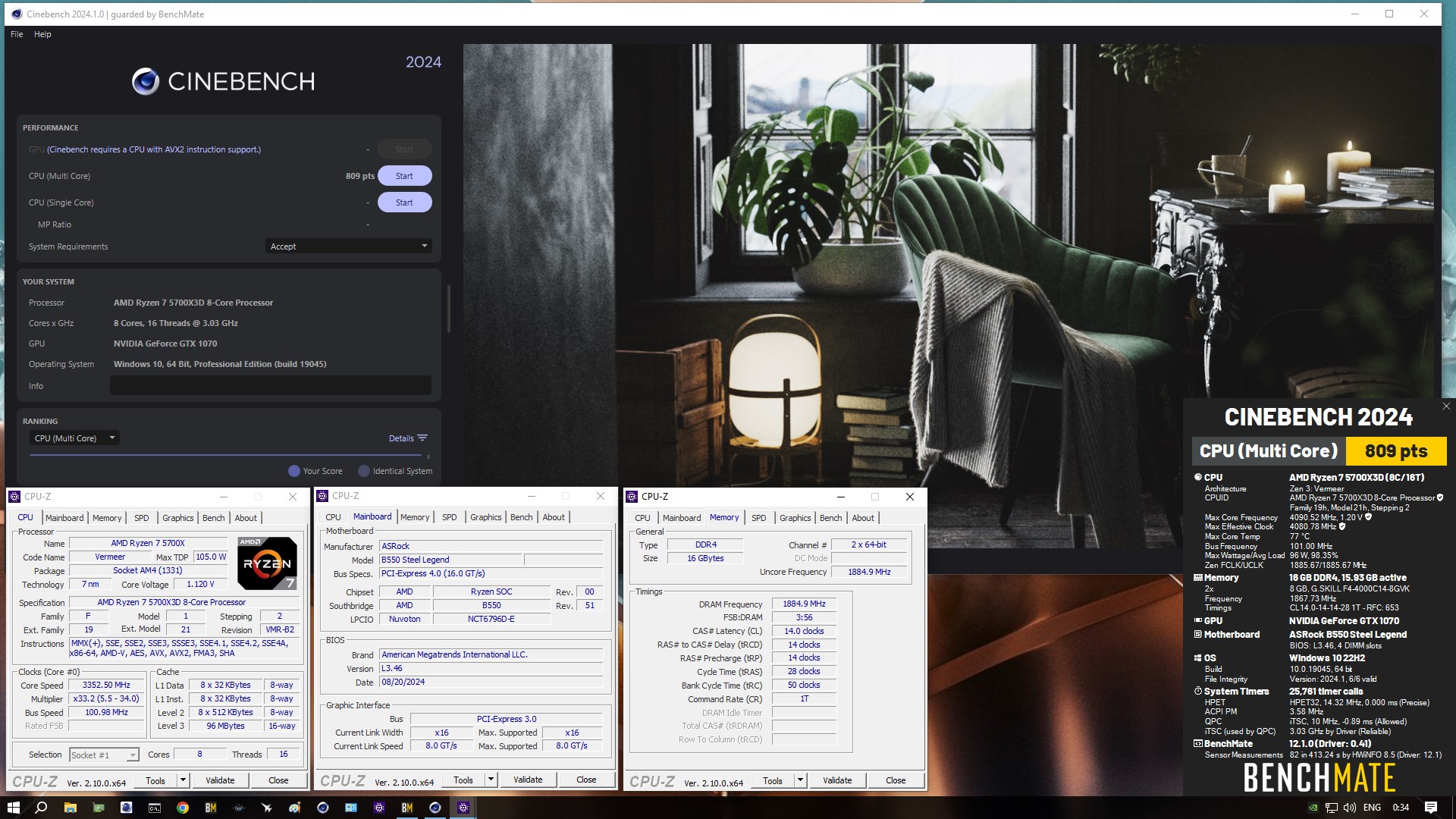The width and height of the screenshot is (1456, 819).
Task: Open Paint palette icon in taskbar
Action: click(x=294, y=808)
